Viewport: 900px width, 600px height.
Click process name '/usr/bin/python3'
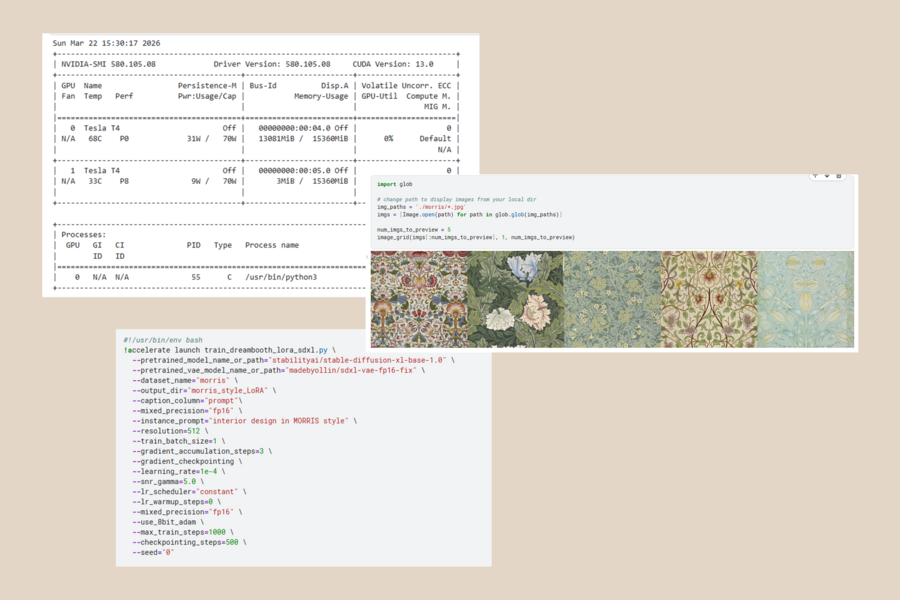tap(281, 277)
